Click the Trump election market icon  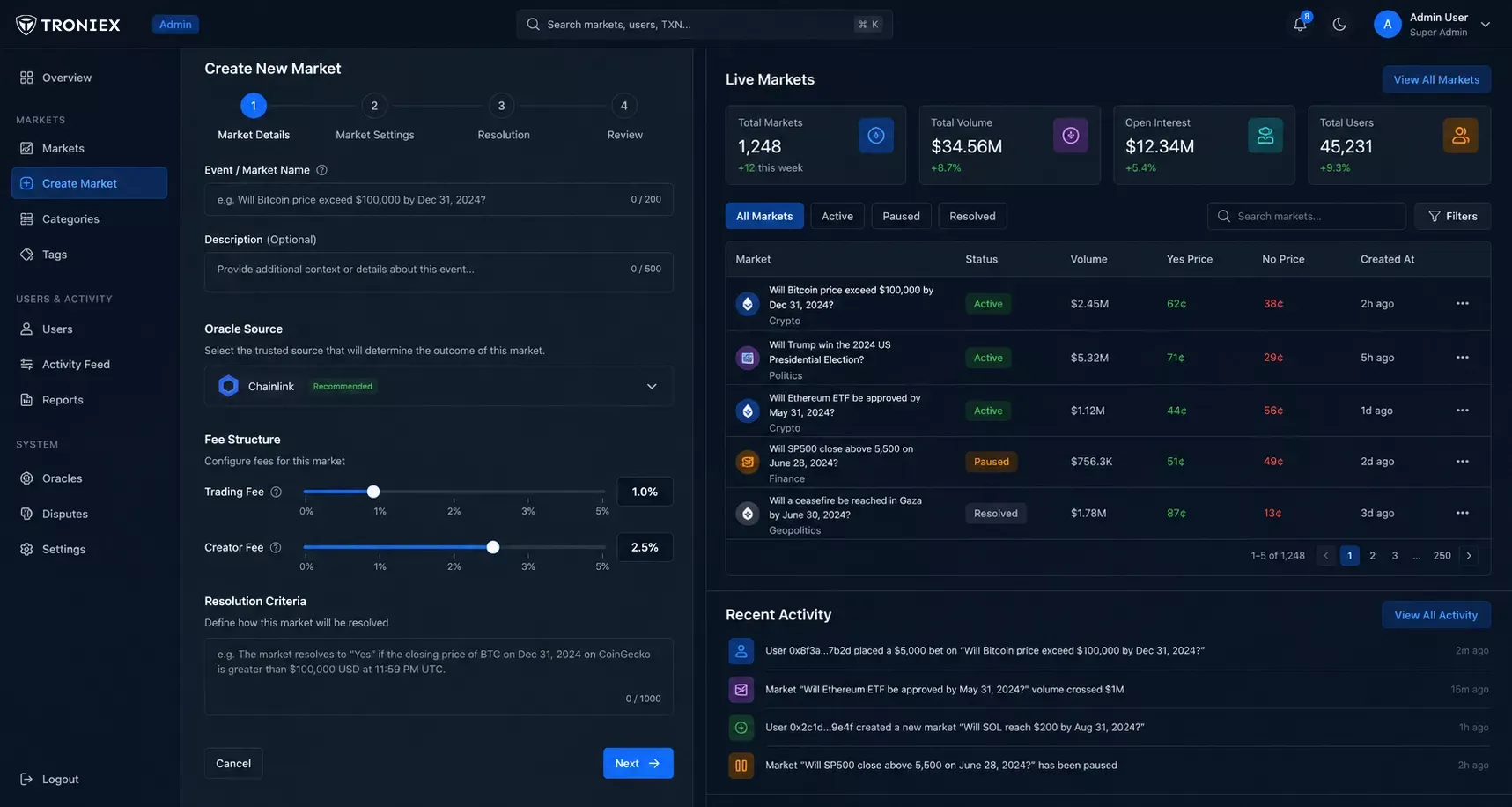click(748, 358)
